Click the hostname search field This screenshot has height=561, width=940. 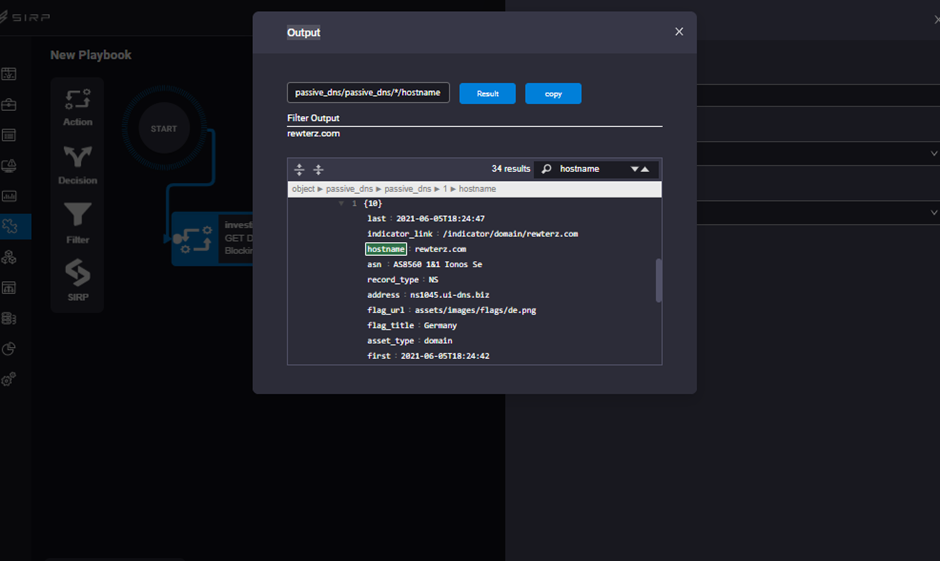point(592,169)
